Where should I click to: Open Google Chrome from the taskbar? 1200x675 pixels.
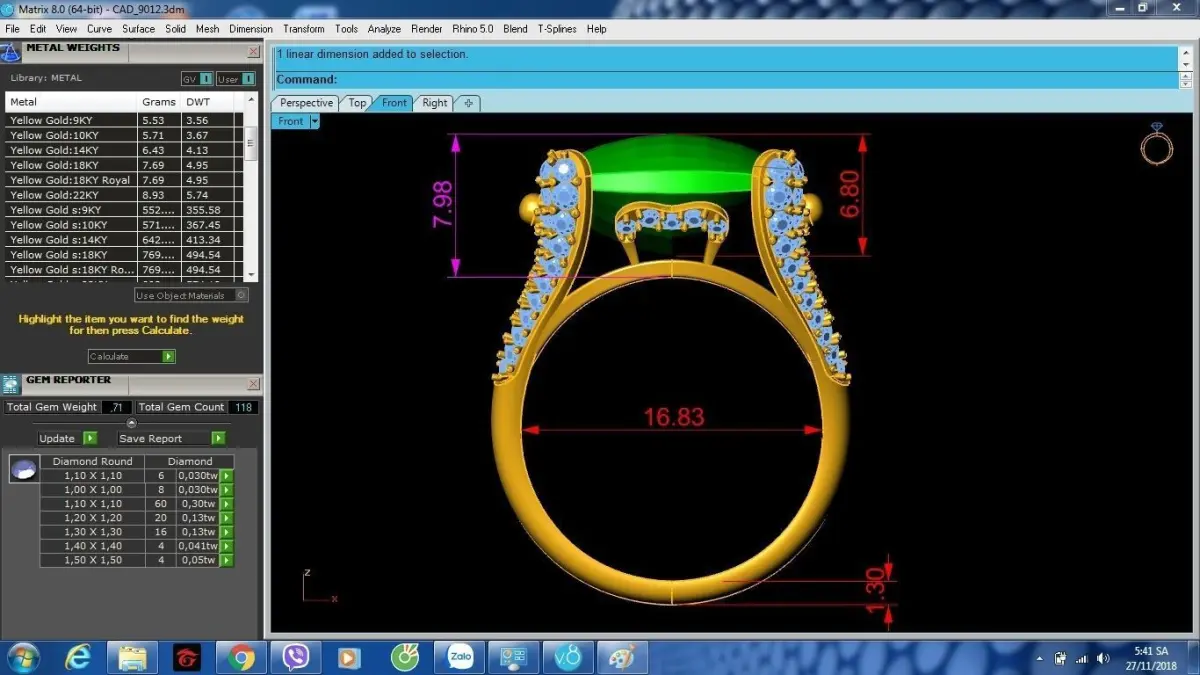(241, 658)
